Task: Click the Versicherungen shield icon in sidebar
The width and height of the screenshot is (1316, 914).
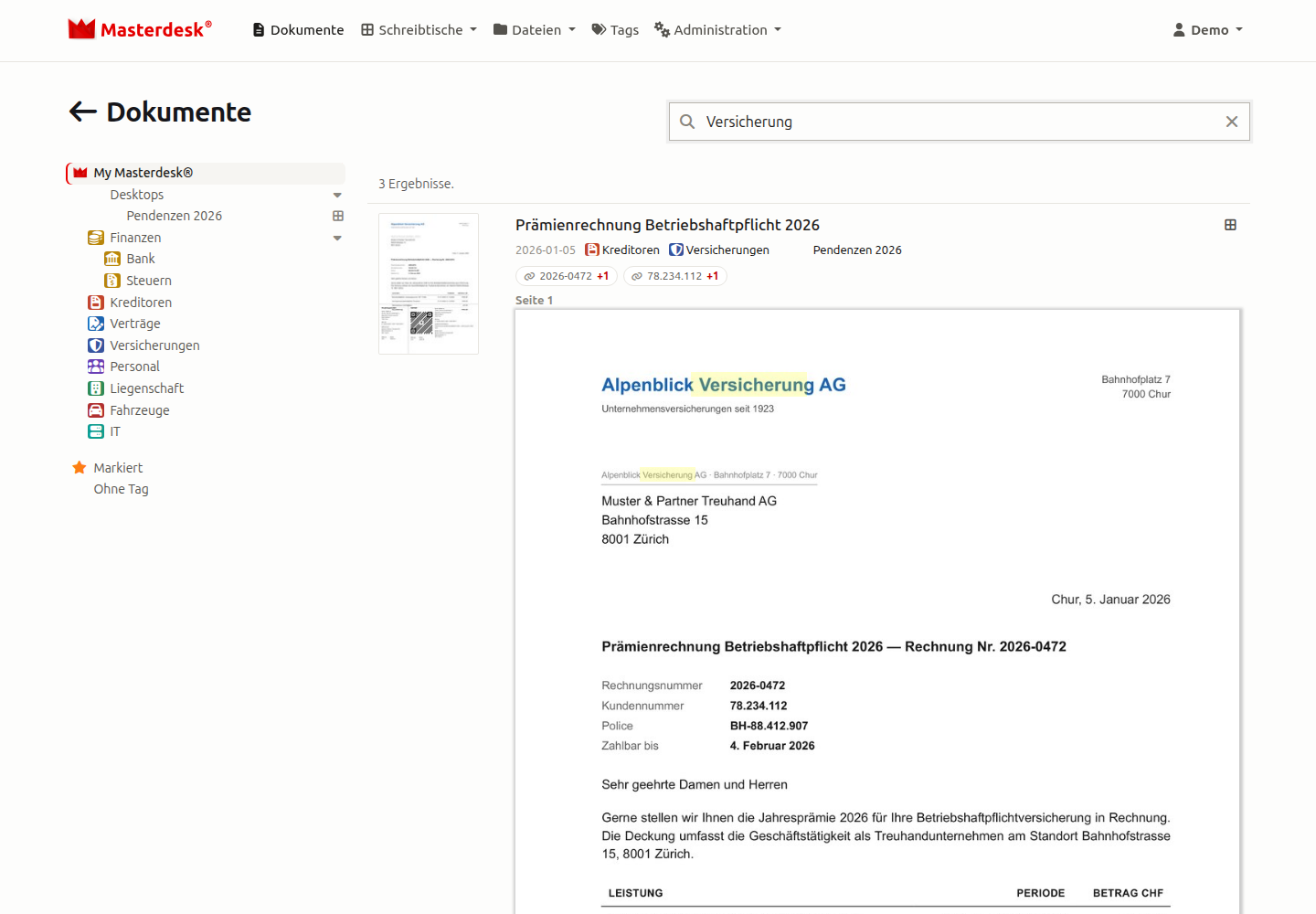Action: pyautogui.click(x=96, y=345)
